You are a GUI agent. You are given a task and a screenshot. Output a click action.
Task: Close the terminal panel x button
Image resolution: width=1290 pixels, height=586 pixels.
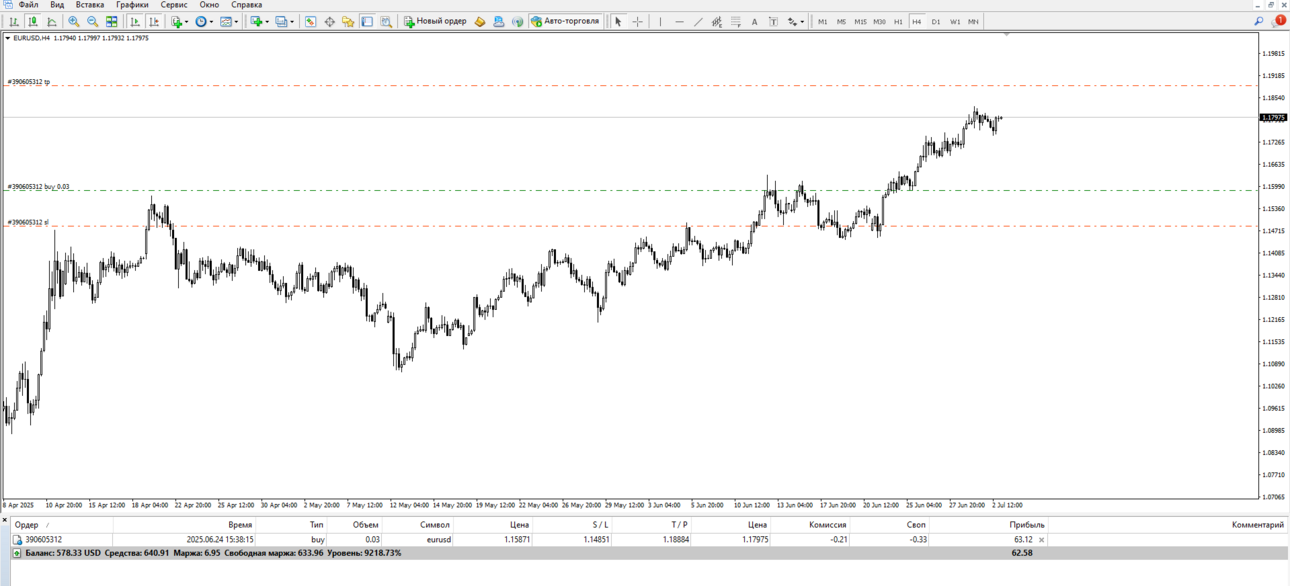click(4, 520)
